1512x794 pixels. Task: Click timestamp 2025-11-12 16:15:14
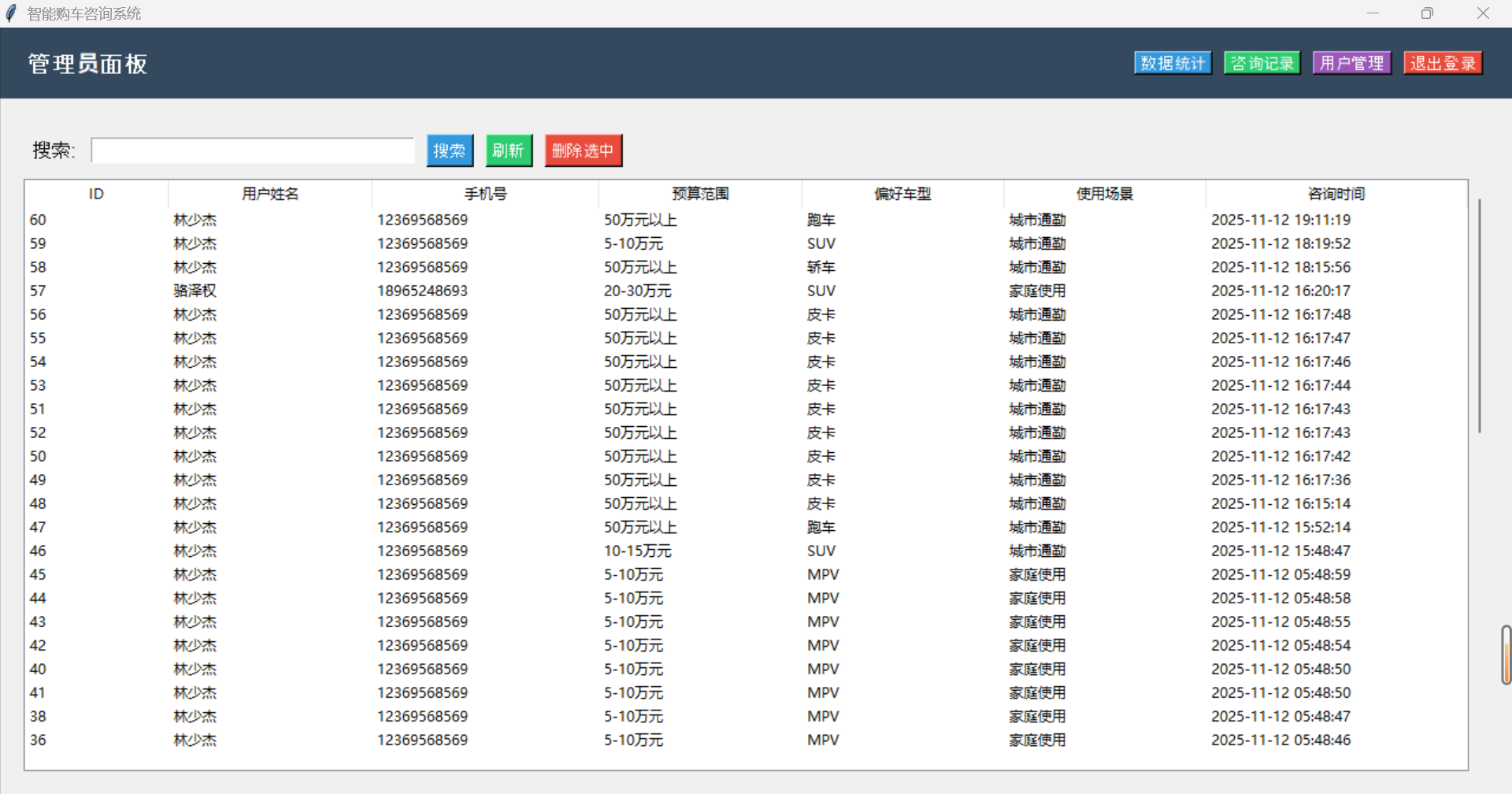(x=1280, y=503)
